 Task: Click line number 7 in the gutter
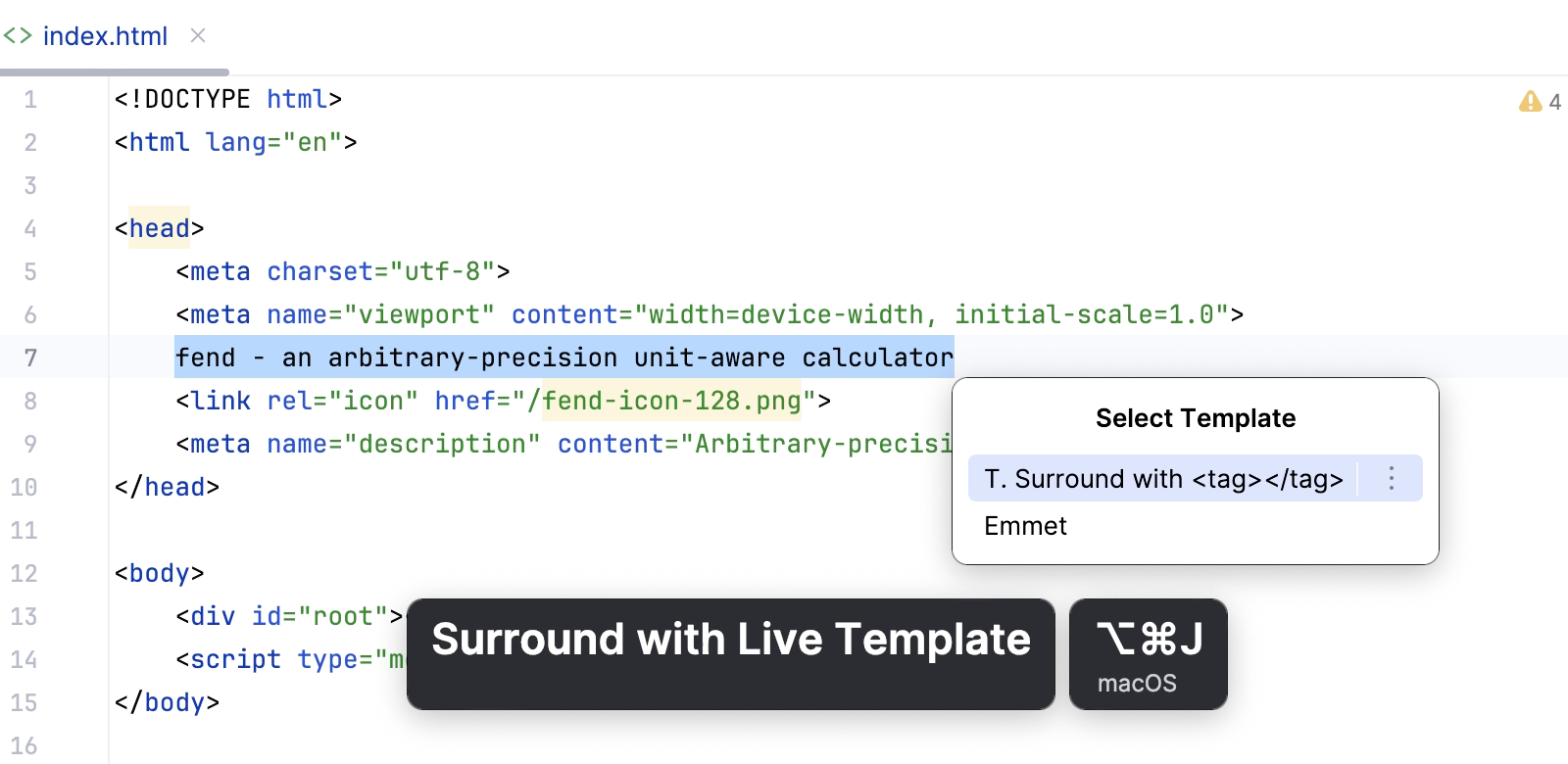tap(30, 358)
